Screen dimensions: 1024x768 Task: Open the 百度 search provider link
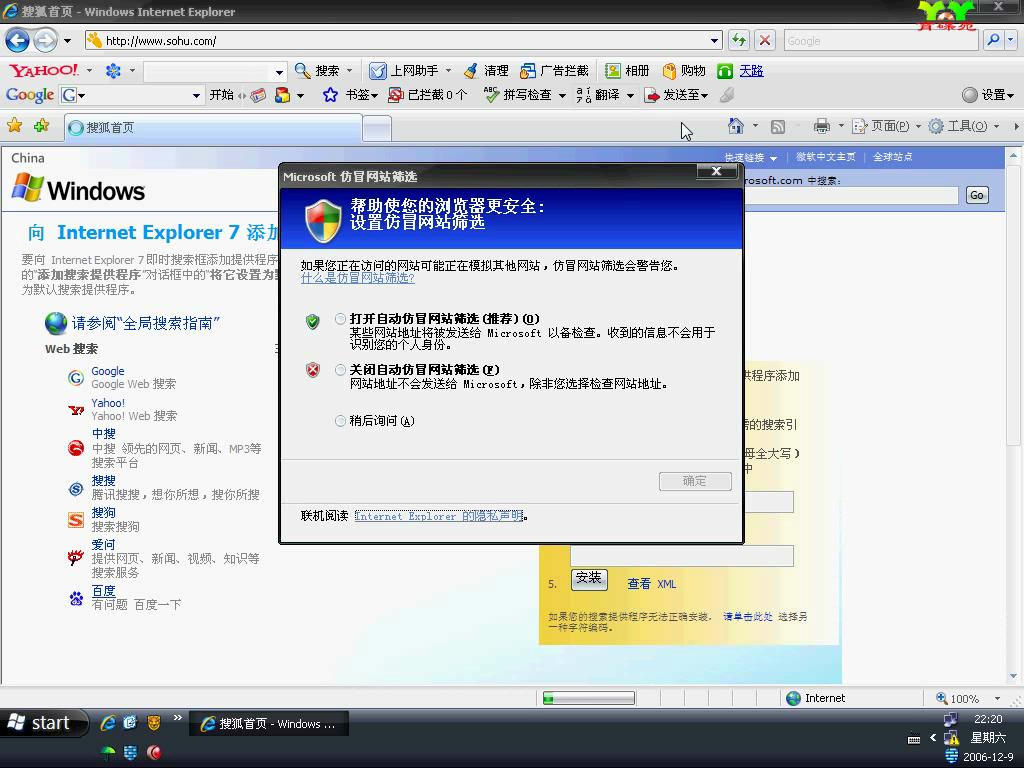tap(103, 591)
